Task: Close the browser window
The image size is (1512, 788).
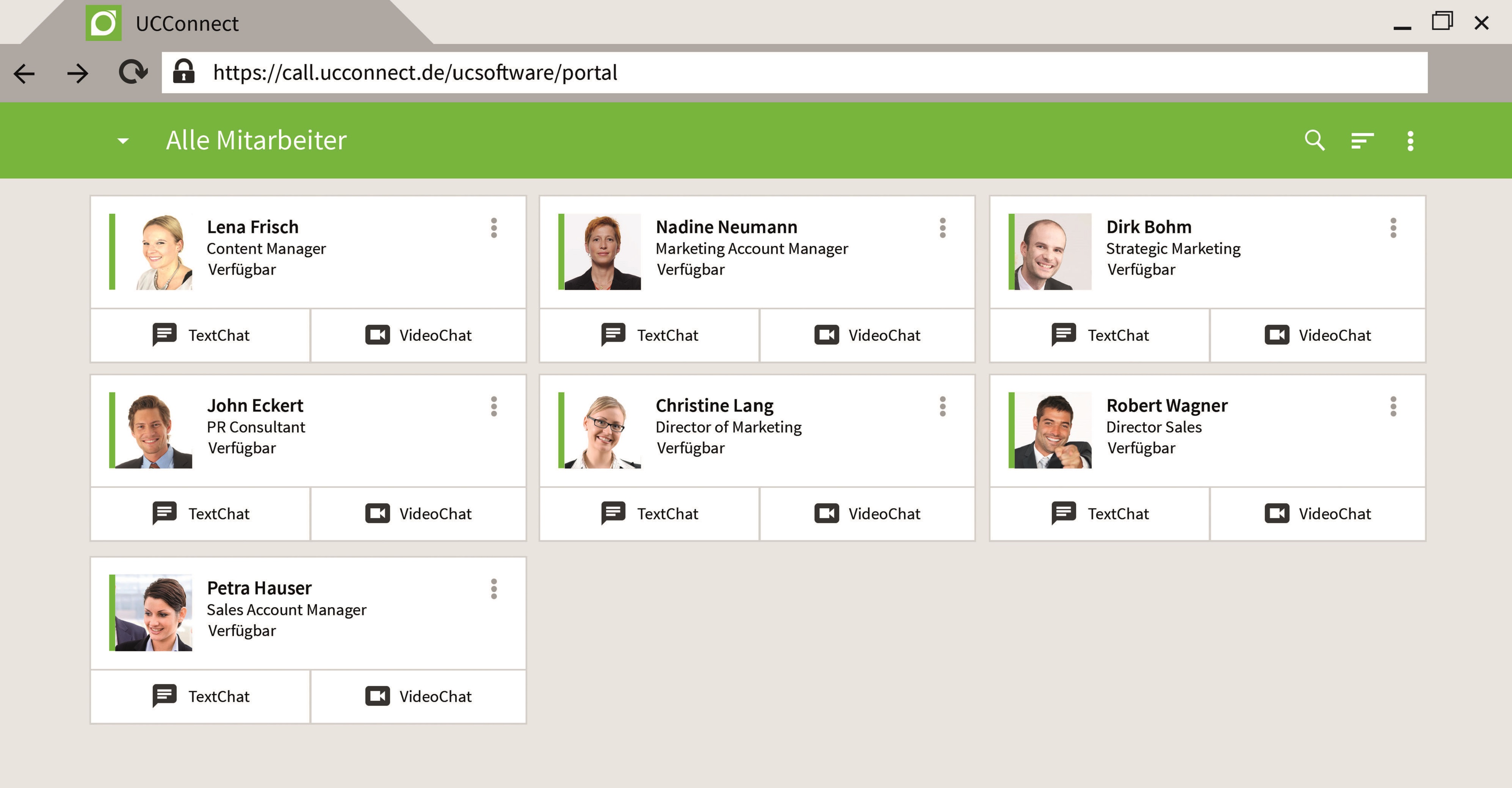Action: (1481, 23)
